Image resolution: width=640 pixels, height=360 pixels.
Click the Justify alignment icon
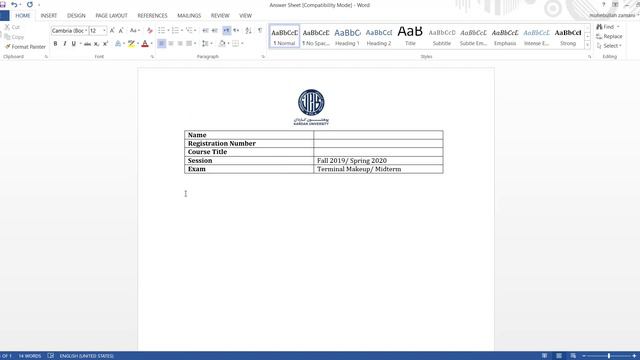click(x=189, y=44)
